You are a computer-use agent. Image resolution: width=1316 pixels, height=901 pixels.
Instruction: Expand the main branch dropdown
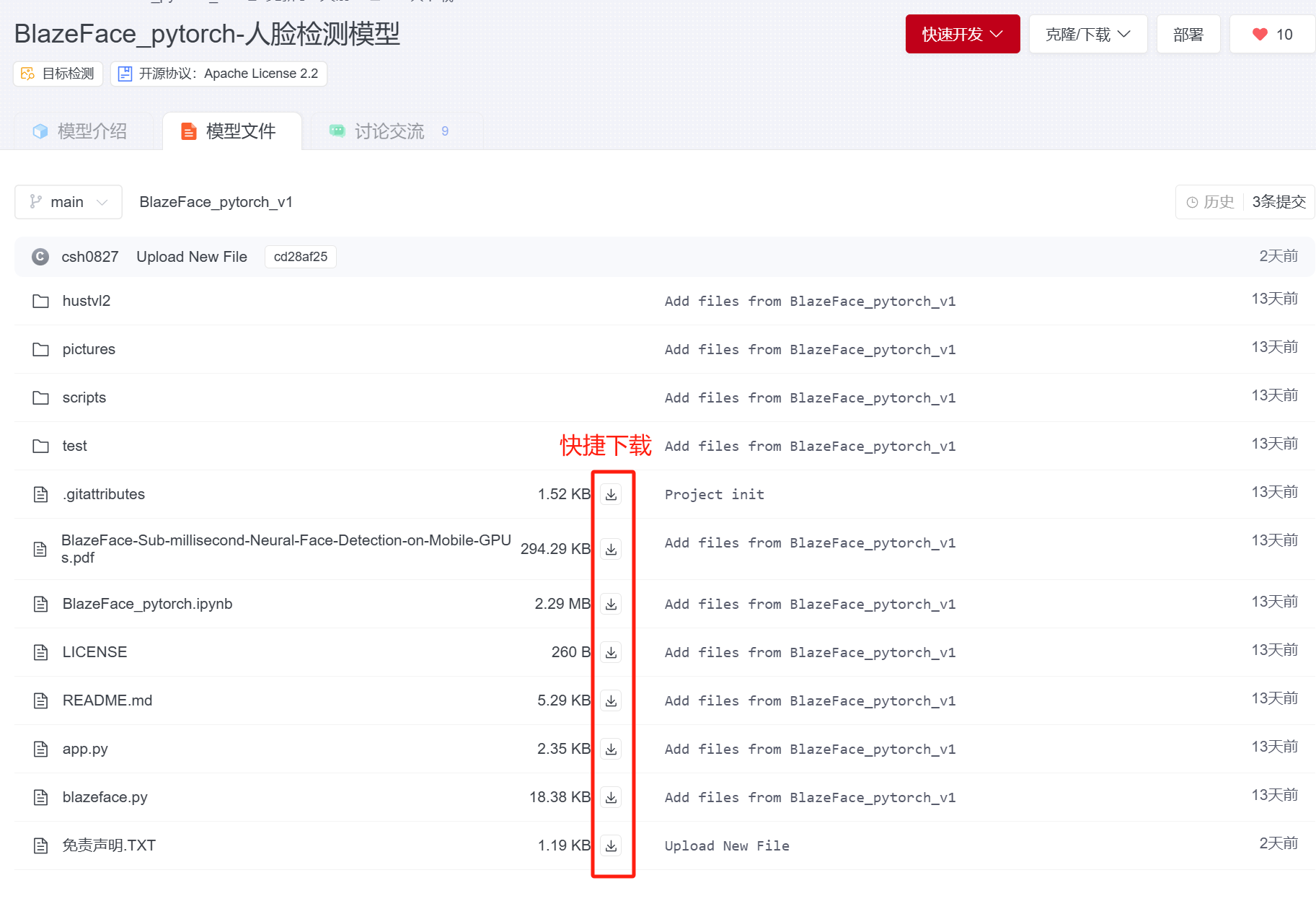pyautogui.click(x=69, y=202)
